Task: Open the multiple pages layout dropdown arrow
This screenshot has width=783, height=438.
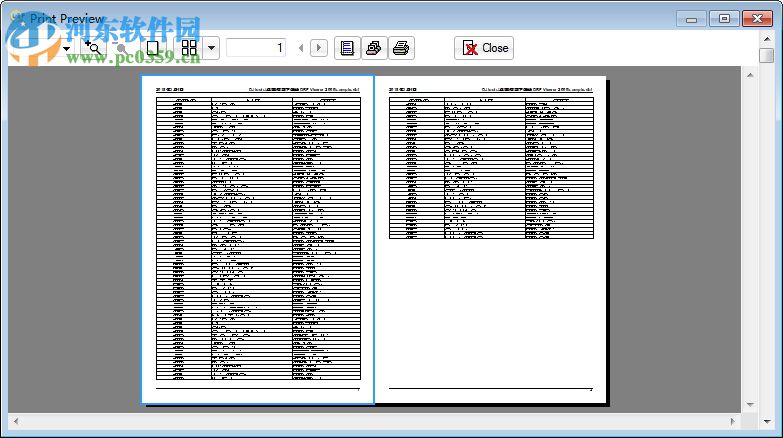Action: coord(211,48)
